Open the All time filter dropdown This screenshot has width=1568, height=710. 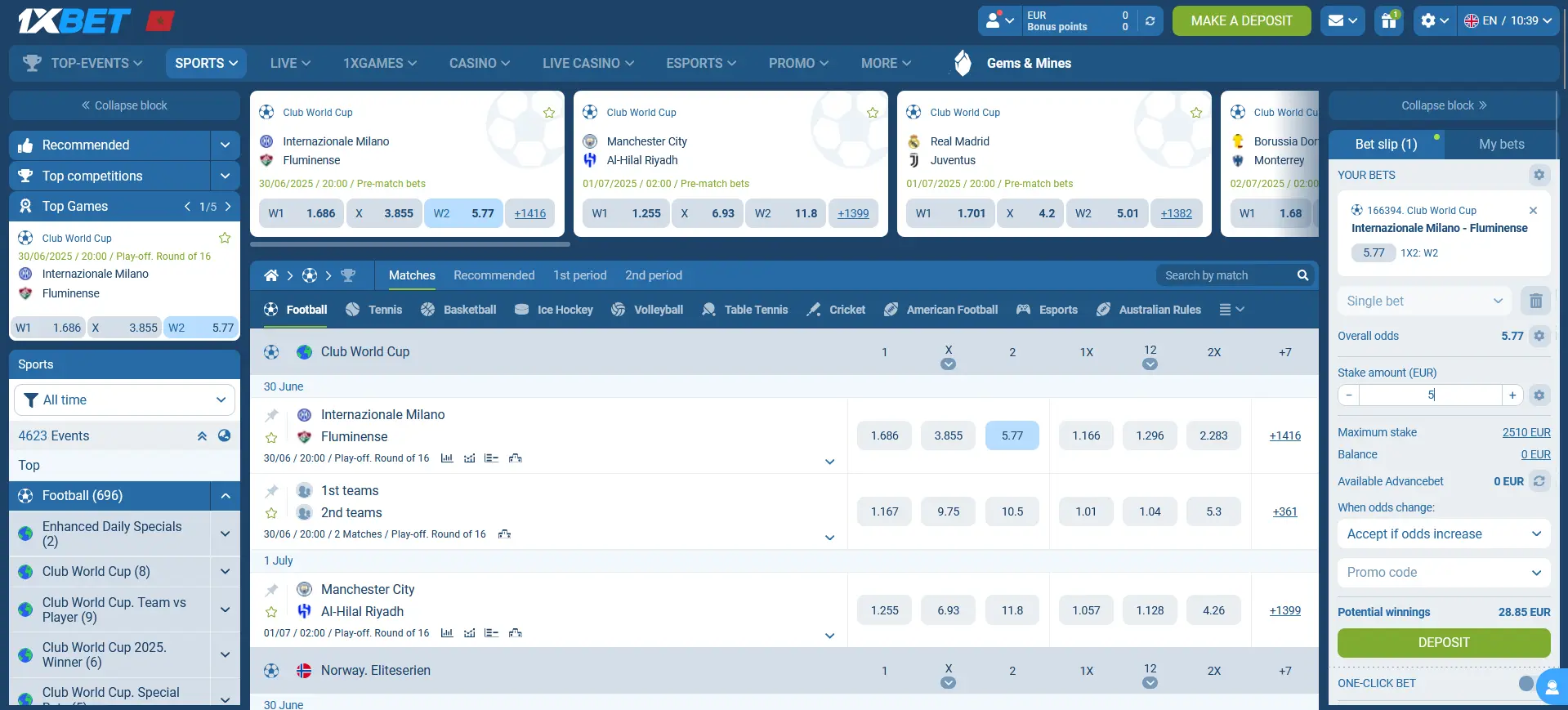[124, 400]
